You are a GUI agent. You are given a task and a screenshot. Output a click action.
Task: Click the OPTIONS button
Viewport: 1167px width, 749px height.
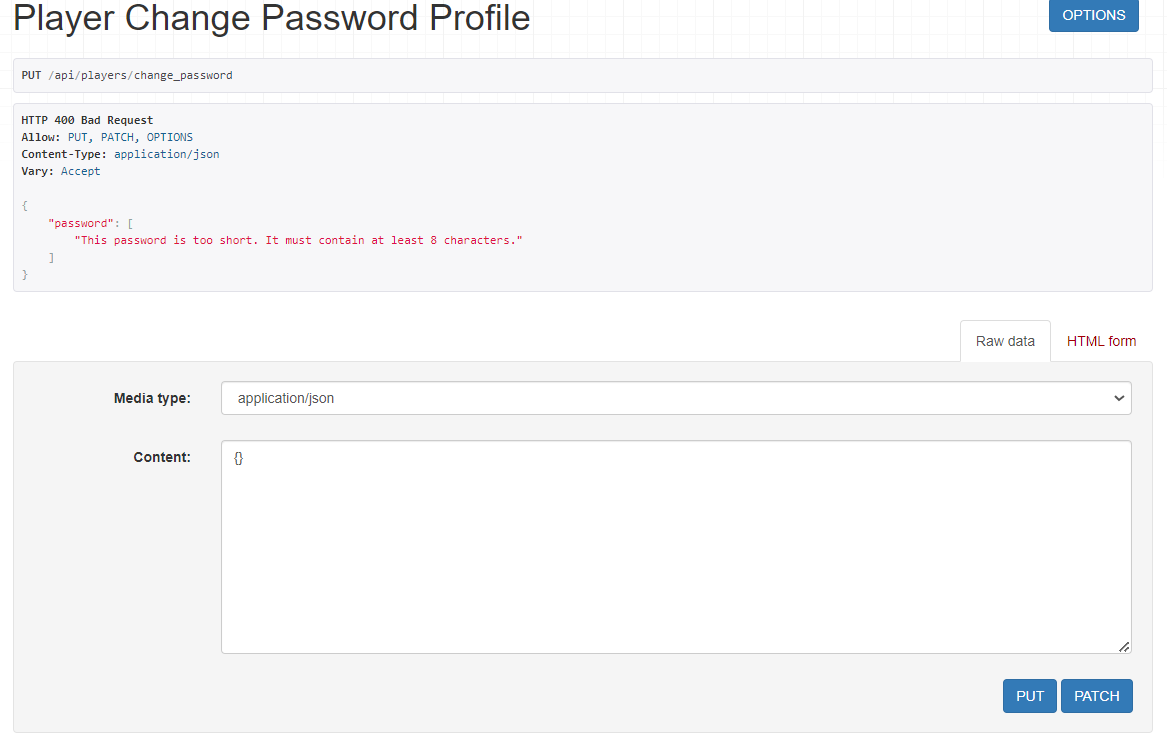(1093, 15)
